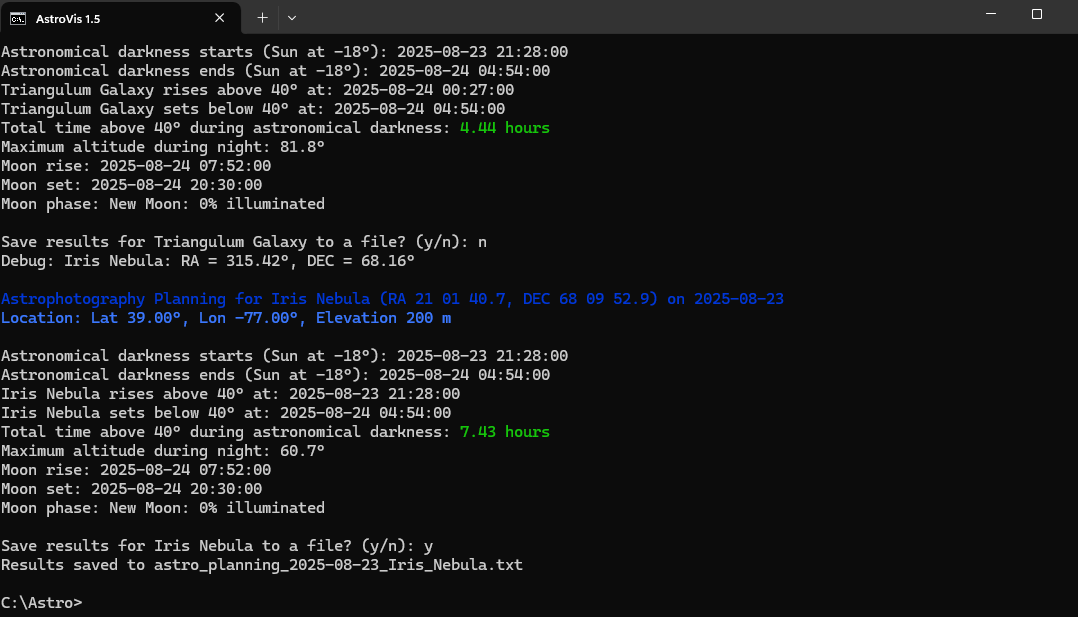Image resolution: width=1078 pixels, height=617 pixels.
Task: Open a new terminal tab
Action: pos(262,18)
